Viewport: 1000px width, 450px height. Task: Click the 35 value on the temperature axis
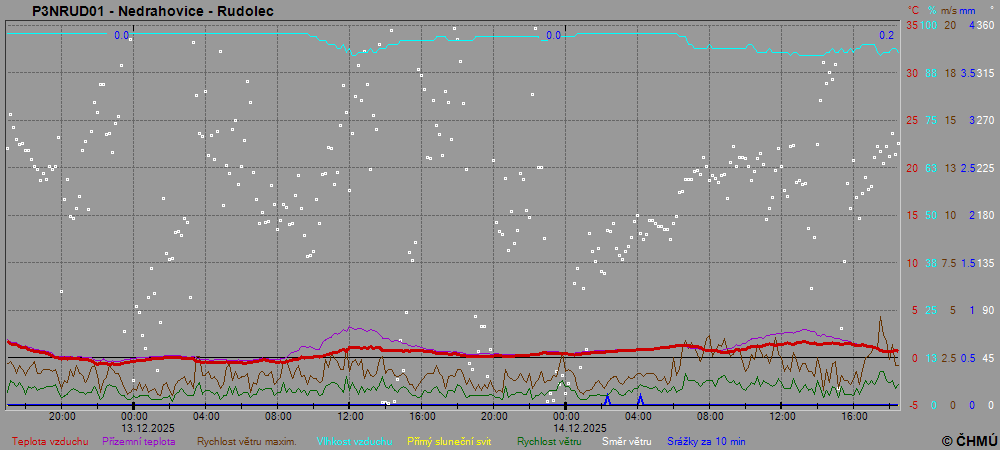[x=911, y=25]
